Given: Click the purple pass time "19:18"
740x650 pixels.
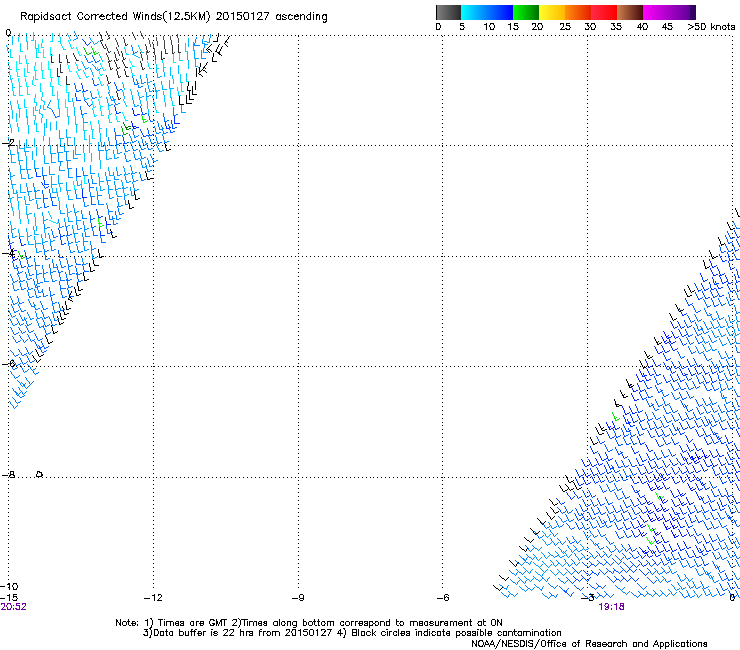Looking at the screenshot, I should tap(612, 607).
